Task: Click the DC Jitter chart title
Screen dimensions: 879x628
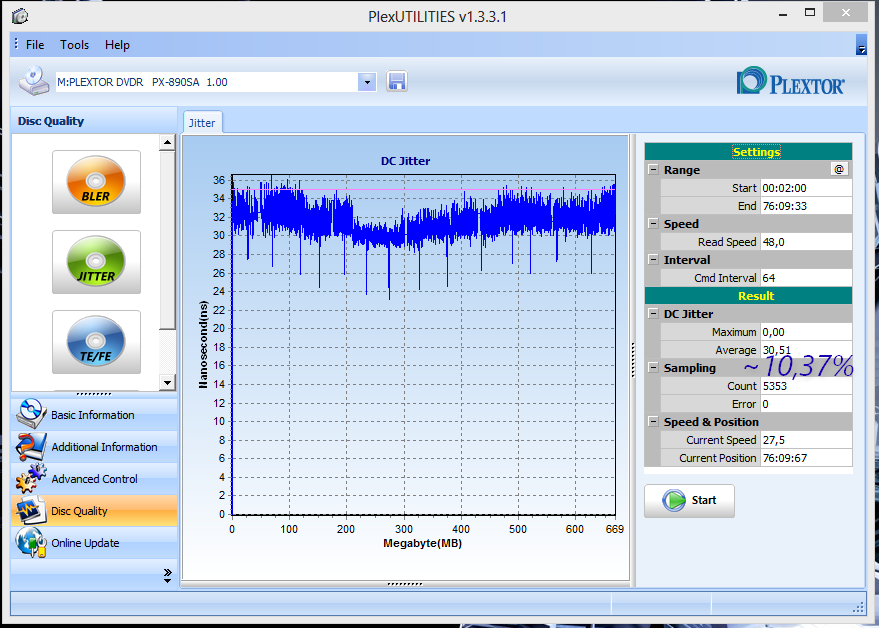Action: click(405, 161)
